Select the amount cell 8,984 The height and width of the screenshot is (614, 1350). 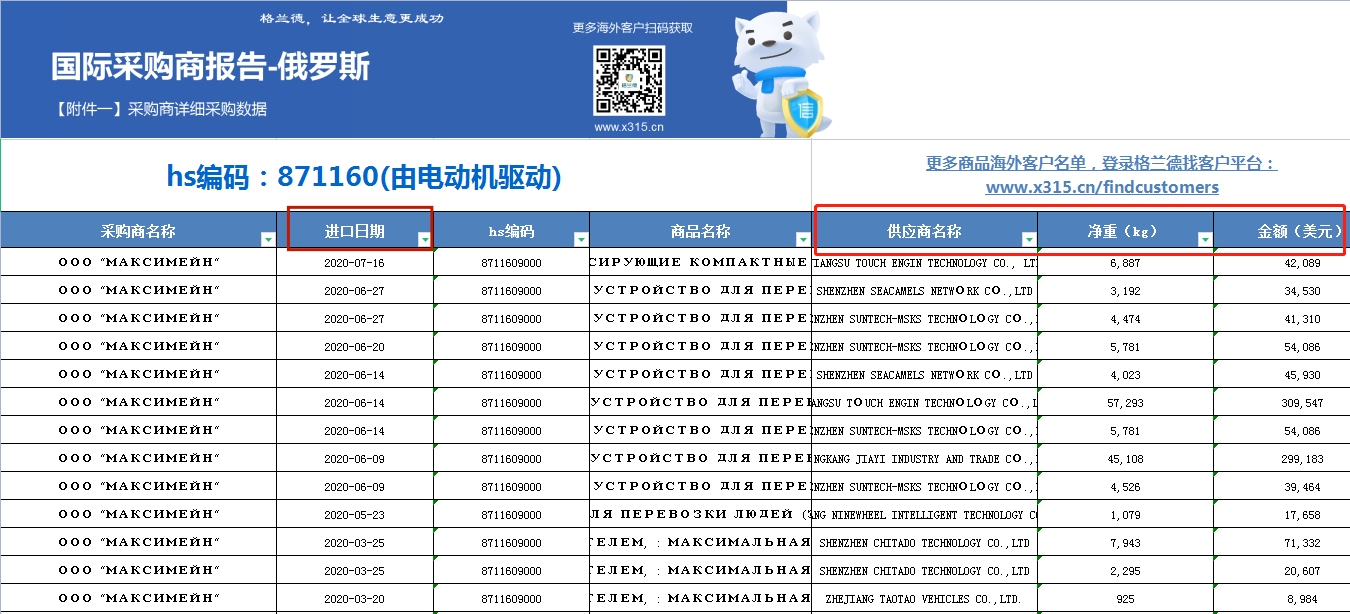click(x=1282, y=599)
